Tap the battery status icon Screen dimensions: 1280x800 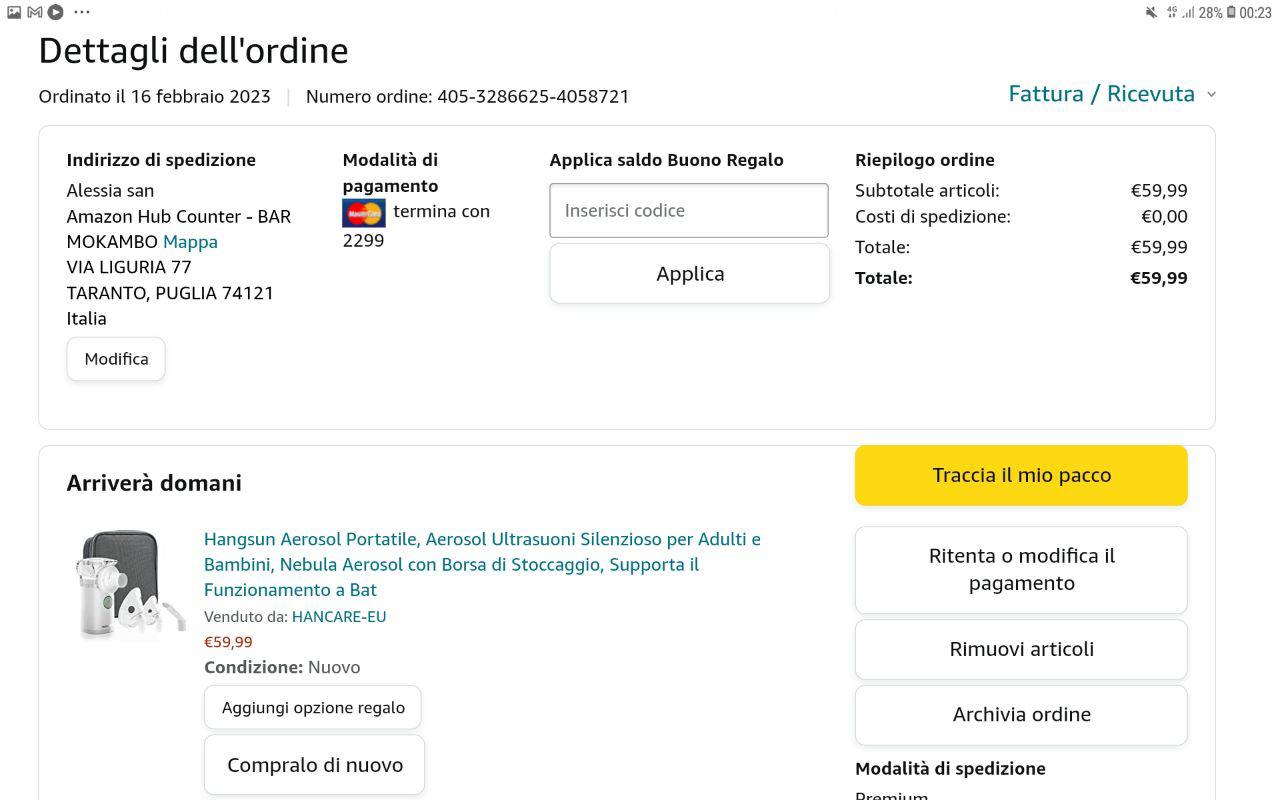pos(1231,12)
